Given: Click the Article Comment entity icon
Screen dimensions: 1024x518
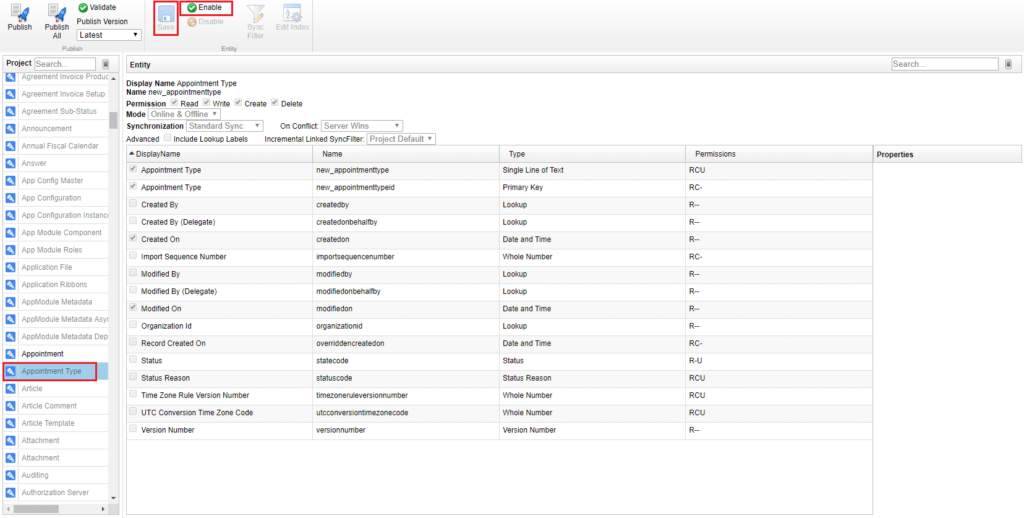Looking at the screenshot, I should coord(10,406).
